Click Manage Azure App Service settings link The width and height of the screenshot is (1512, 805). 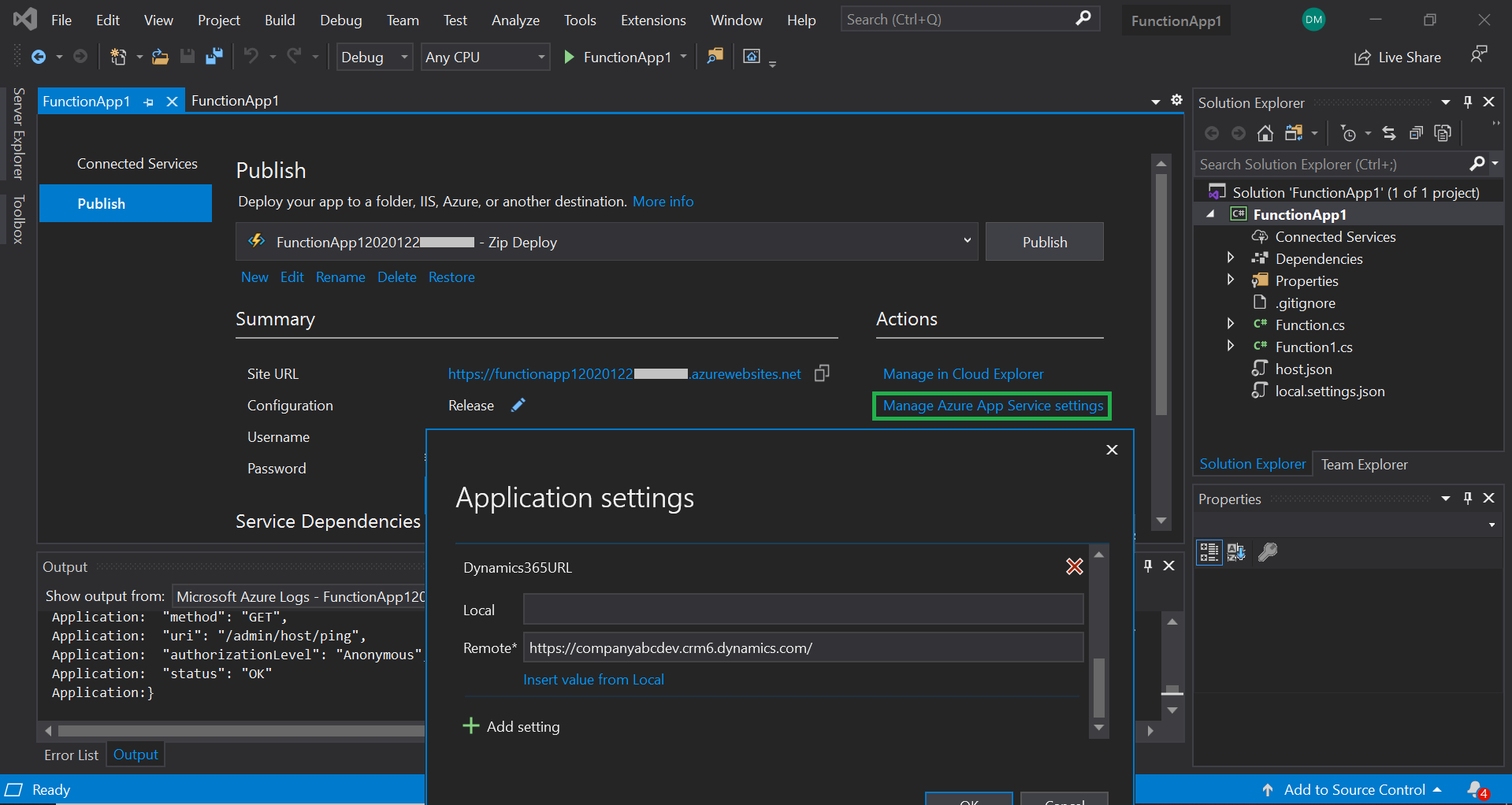point(993,405)
